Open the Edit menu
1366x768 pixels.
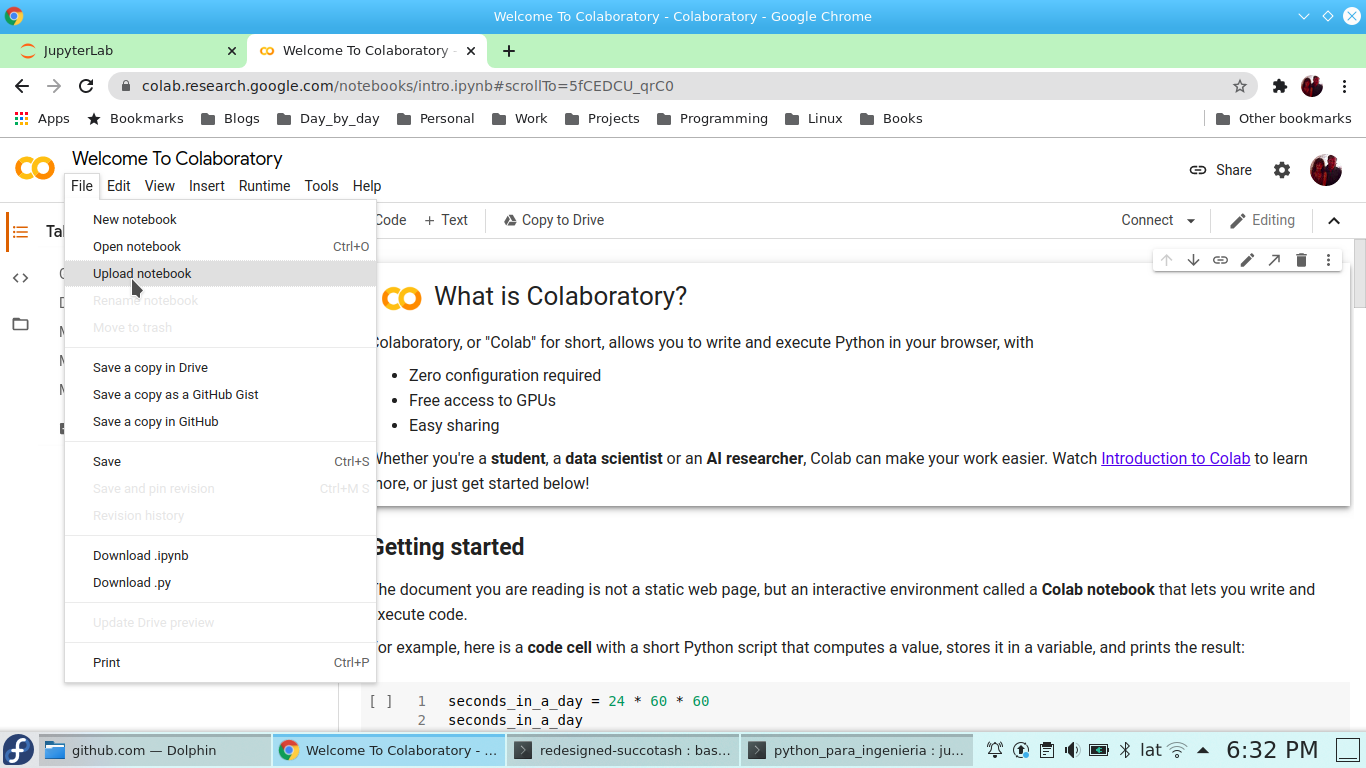(119, 186)
